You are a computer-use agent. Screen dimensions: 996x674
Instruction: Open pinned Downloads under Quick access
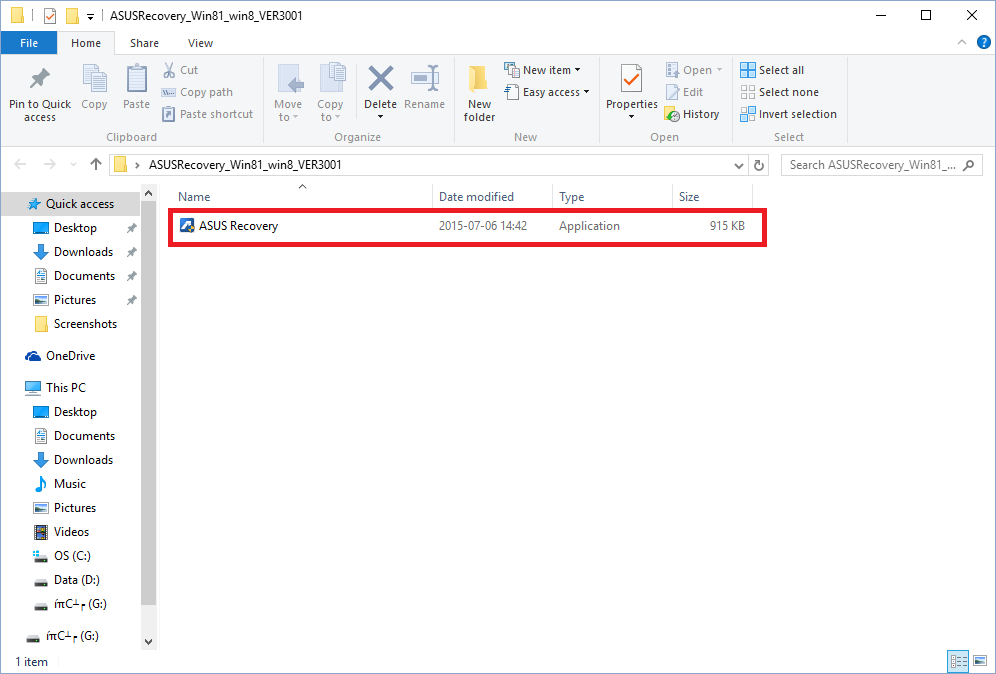point(83,252)
